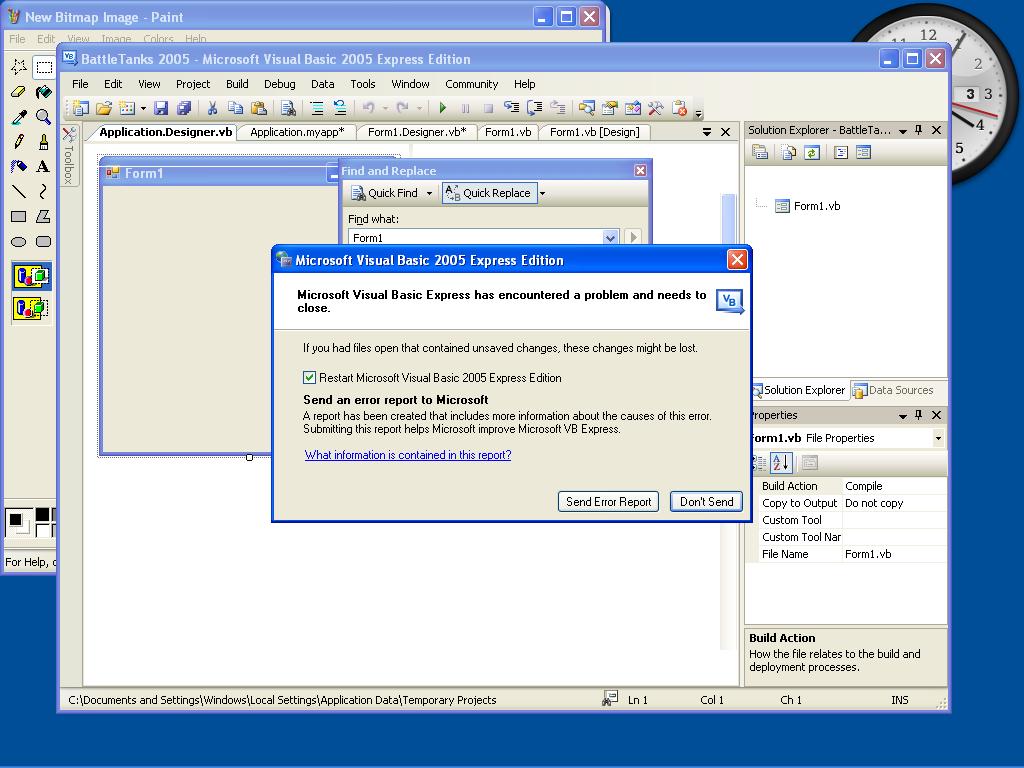Click the New Project toolbar icon
Image resolution: width=1024 pixels, height=768 pixels.
tap(80, 108)
